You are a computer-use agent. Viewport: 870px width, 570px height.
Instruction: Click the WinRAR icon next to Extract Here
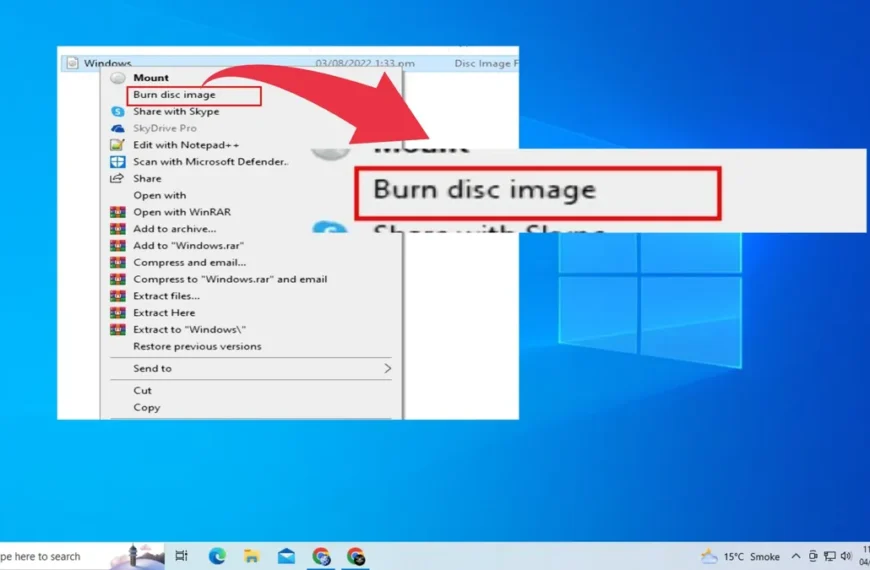click(118, 312)
